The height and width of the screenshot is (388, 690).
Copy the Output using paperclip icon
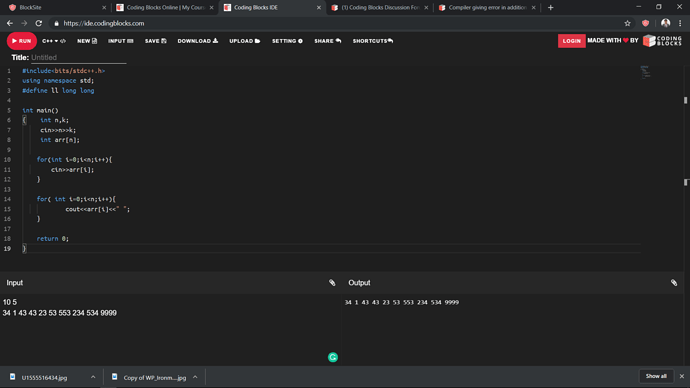pos(674,283)
